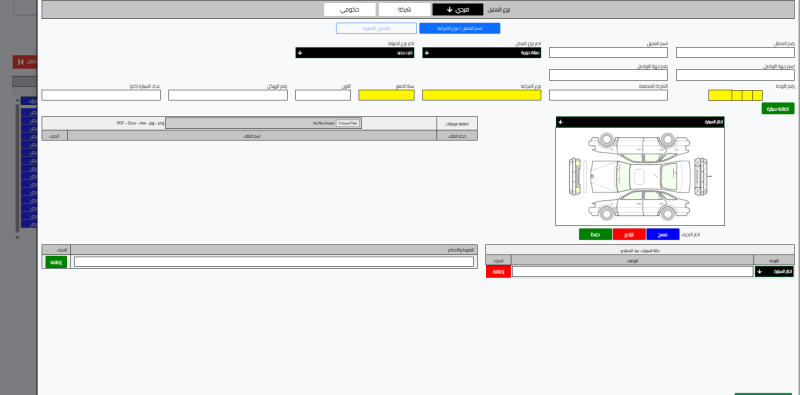
Task: Click the yellow سنة الصنع year field
Action: click(x=386, y=95)
